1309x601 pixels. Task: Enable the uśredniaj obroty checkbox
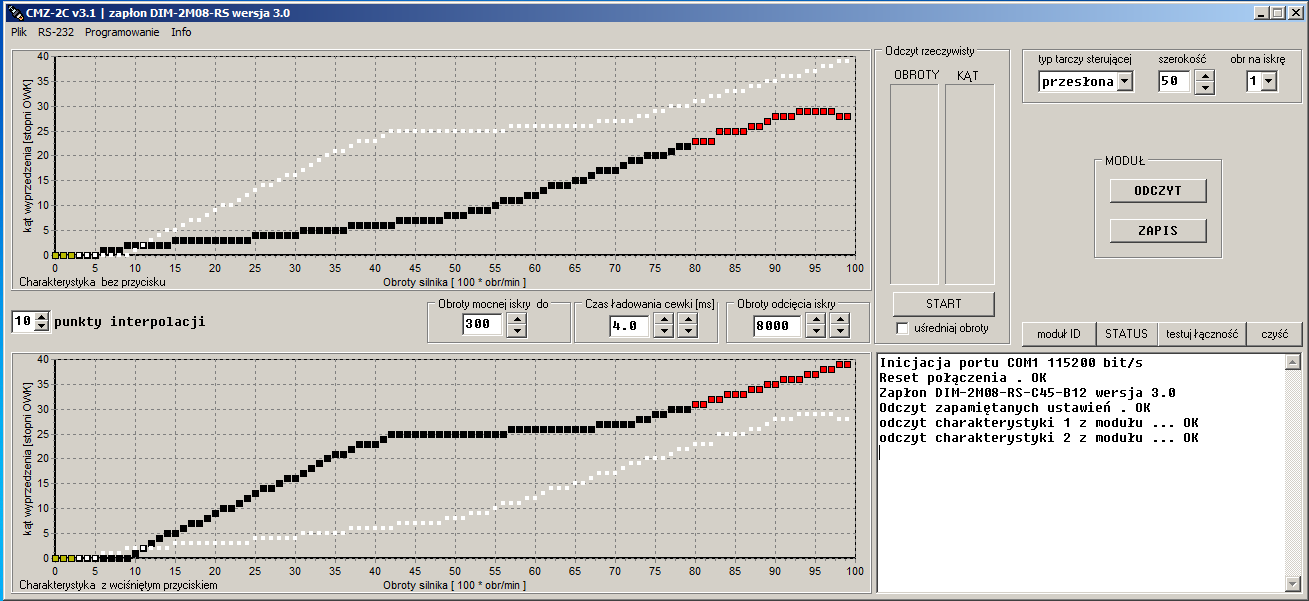(903, 328)
